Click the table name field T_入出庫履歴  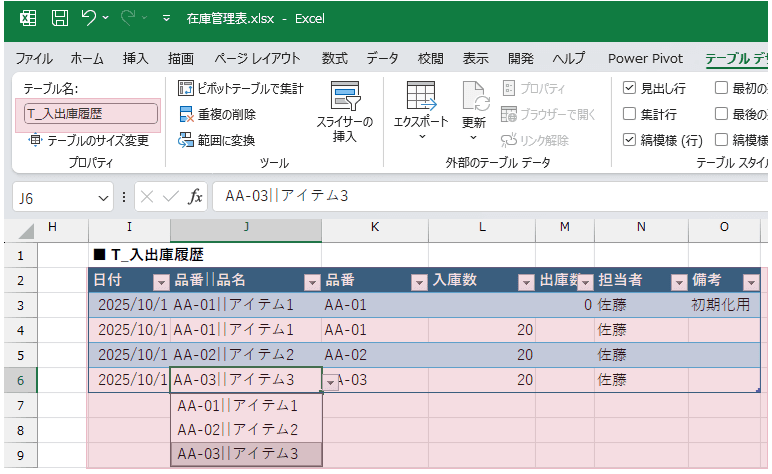91,114
